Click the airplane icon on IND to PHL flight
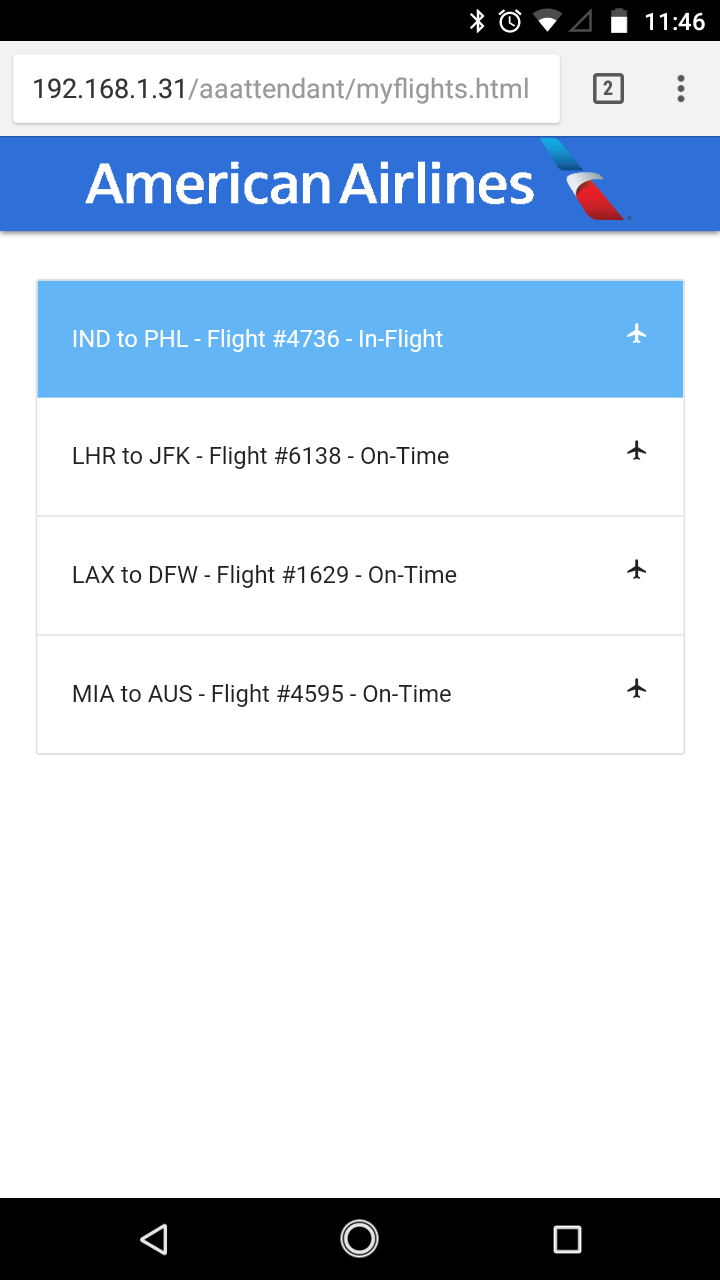720x1280 pixels. coord(637,335)
